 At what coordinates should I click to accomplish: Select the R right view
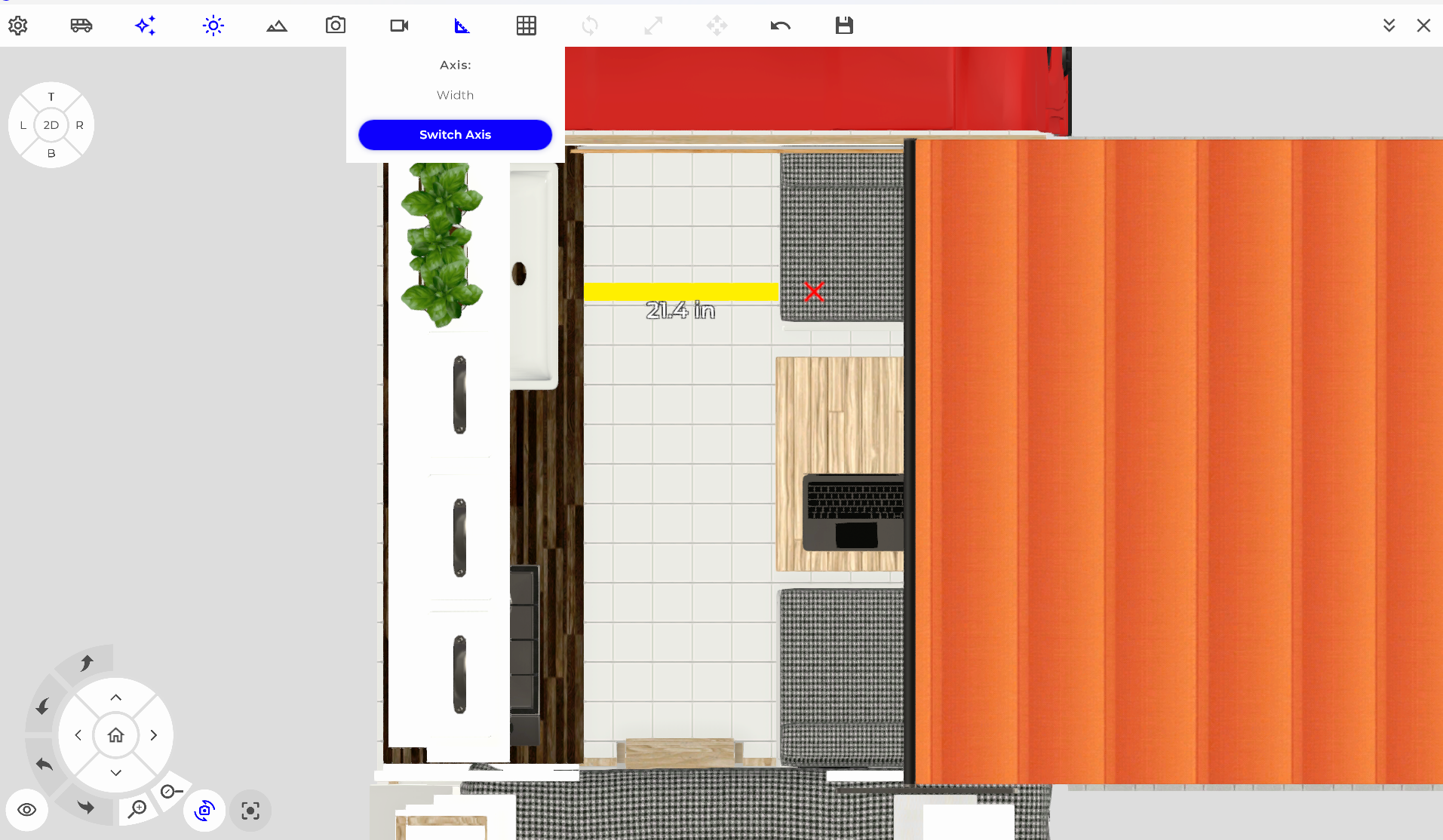(x=79, y=125)
